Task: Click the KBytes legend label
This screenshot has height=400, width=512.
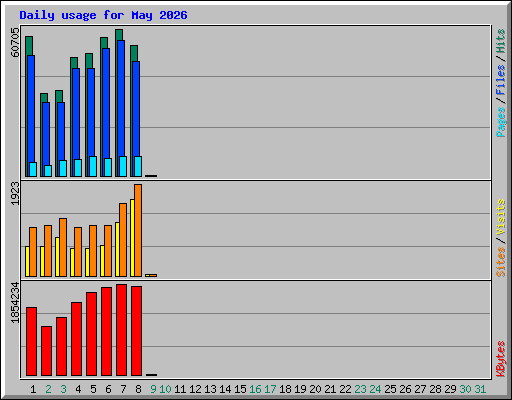Action: pyautogui.click(x=501, y=359)
